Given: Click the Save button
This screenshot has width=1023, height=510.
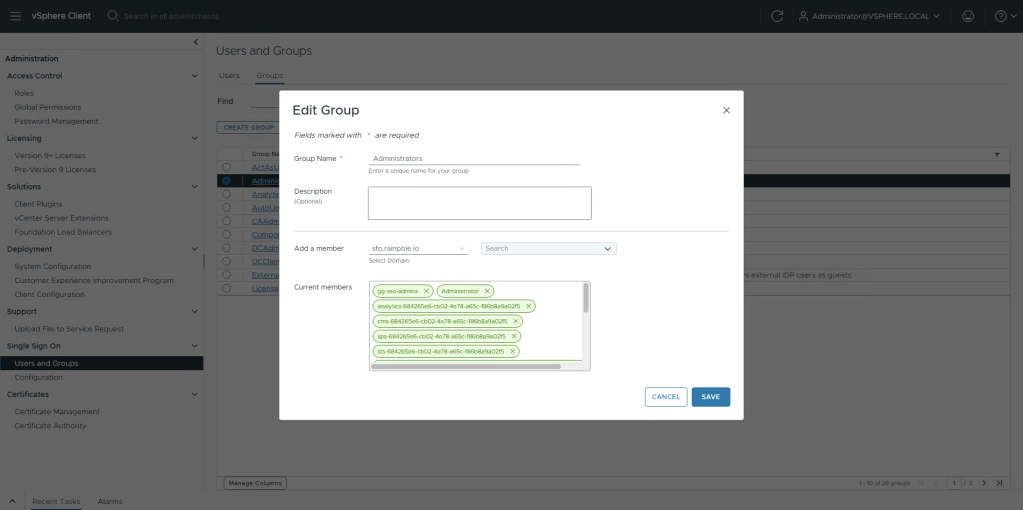Looking at the screenshot, I should [x=710, y=397].
